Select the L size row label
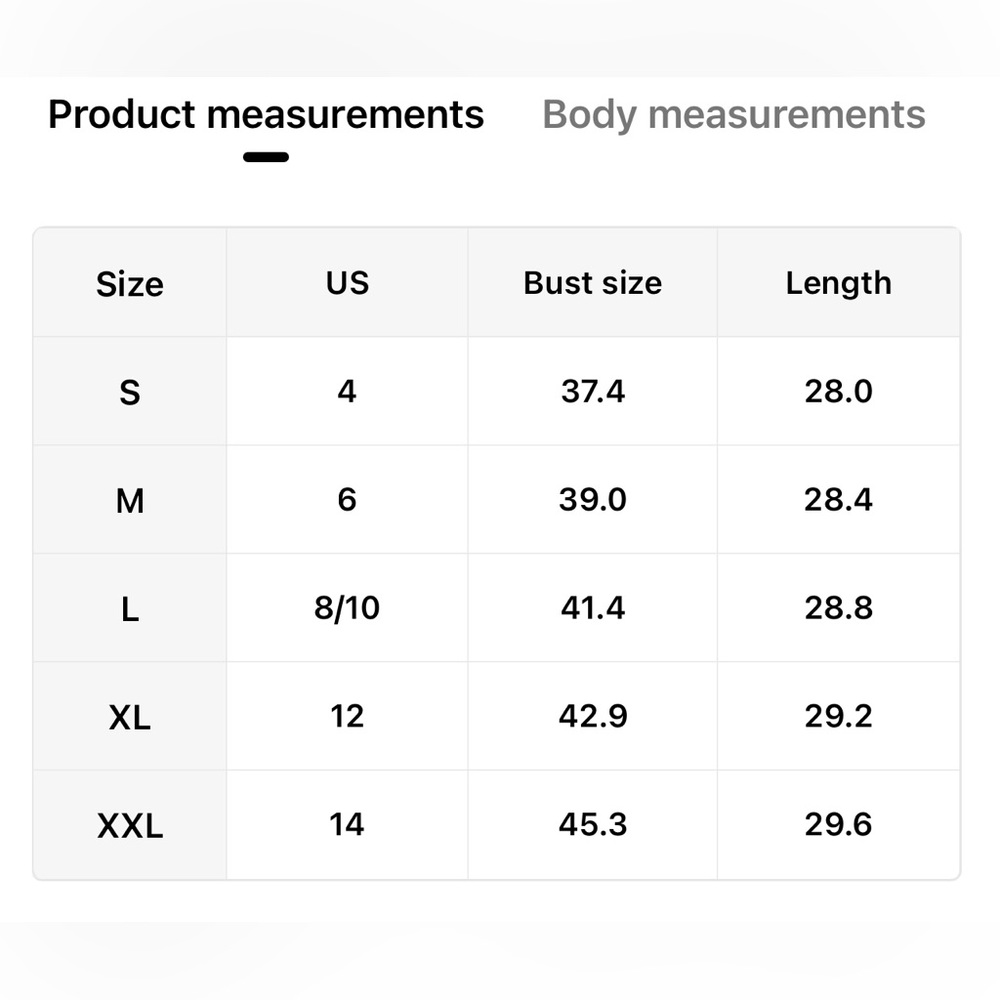Image resolution: width=1000 pixels, height=1000 pixels. [130, 609]
